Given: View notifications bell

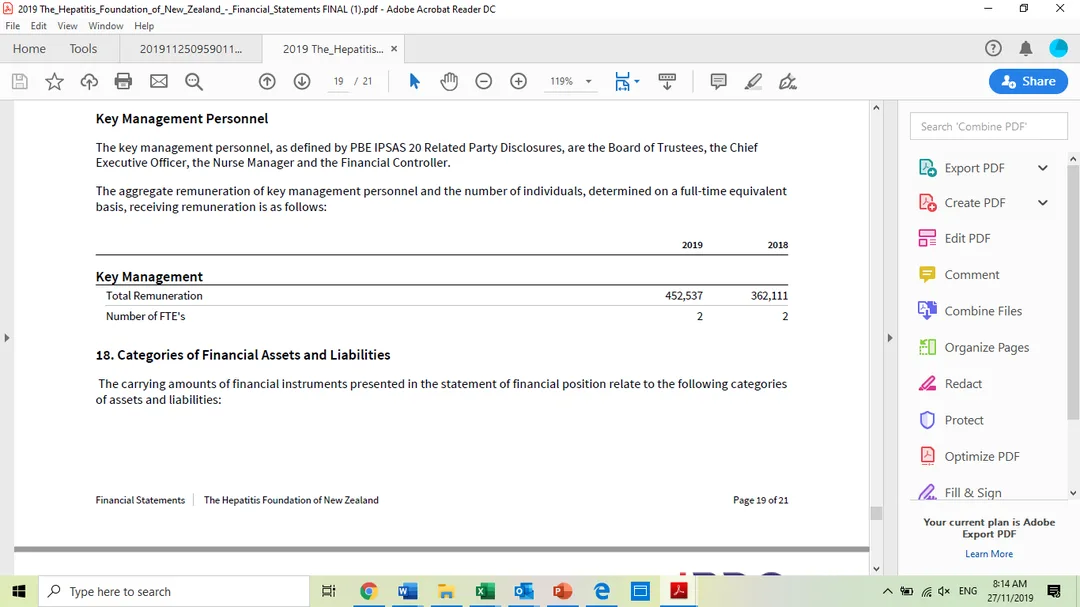Looking at the screenshot, I should click(x=1026, y=48).
